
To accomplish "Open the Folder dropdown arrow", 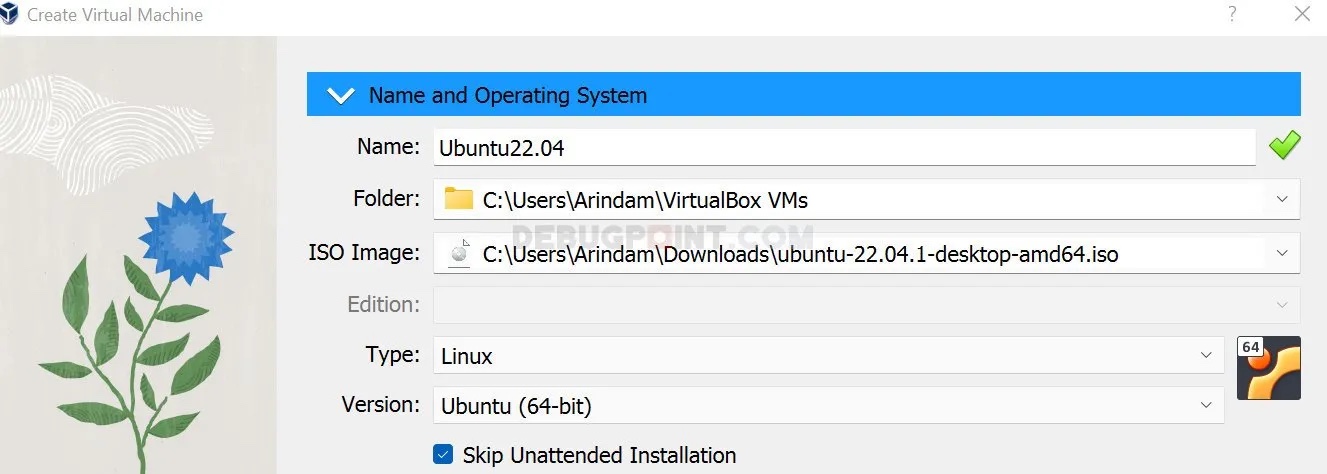I will click(1282, 199).
